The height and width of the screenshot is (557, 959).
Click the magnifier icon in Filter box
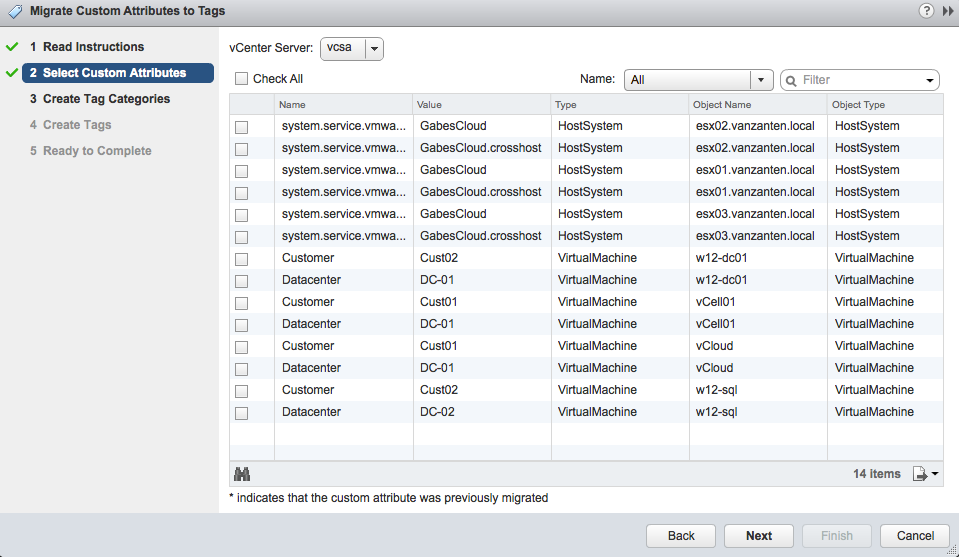[x=791, y=81]
